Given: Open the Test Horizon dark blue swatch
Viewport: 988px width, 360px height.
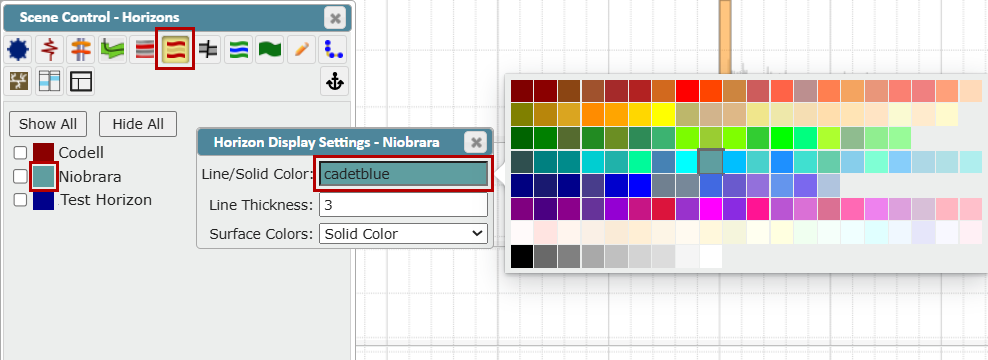Looking at the screenshot, I should click(43, 200).
